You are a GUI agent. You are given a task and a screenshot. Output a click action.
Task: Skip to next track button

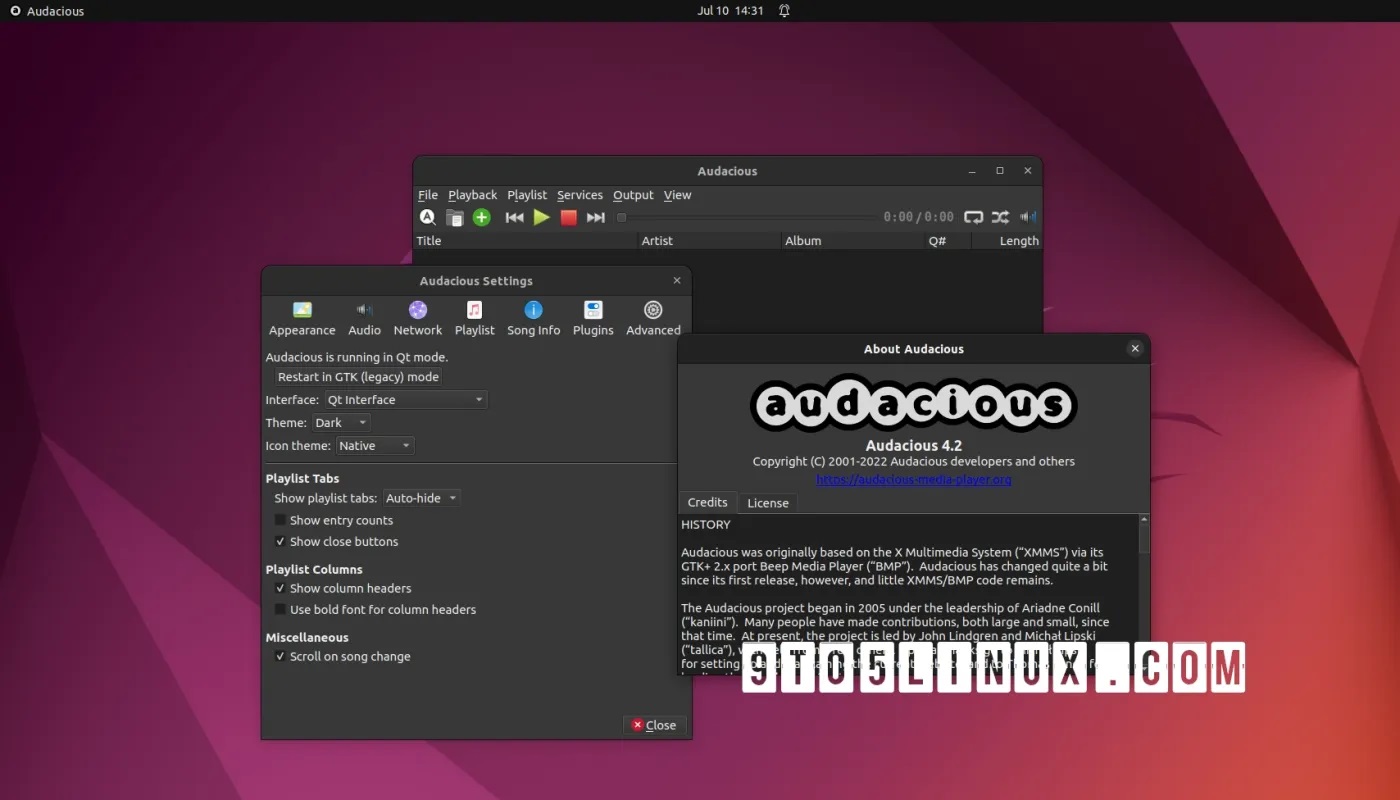(x=596, y=217)
